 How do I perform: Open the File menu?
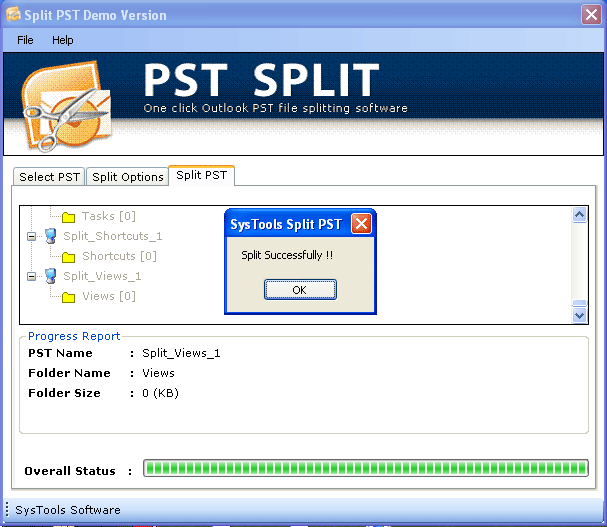click(25, 40)
